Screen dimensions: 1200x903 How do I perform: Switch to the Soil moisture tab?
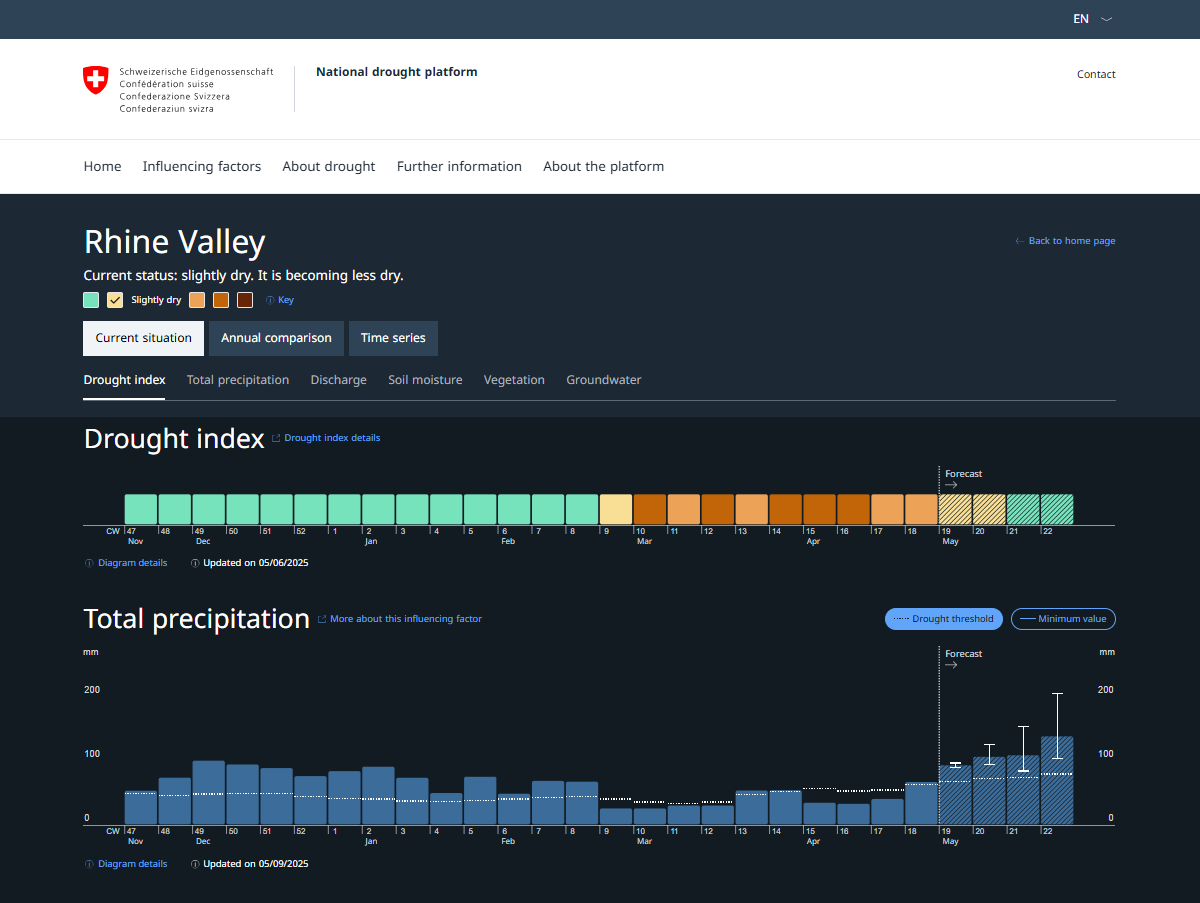click(x=425, y=380)
